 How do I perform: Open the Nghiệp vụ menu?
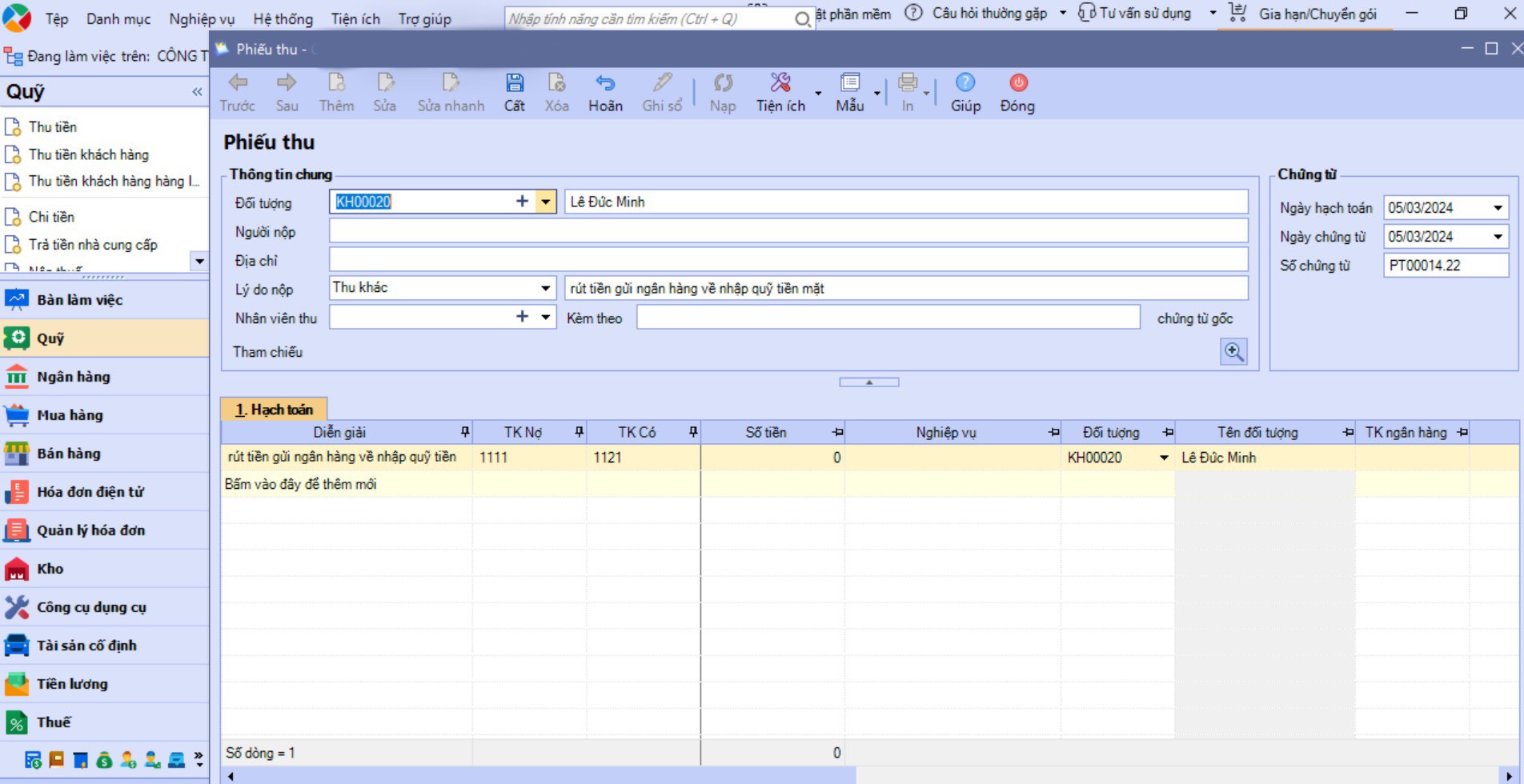[x=202, y=18]
